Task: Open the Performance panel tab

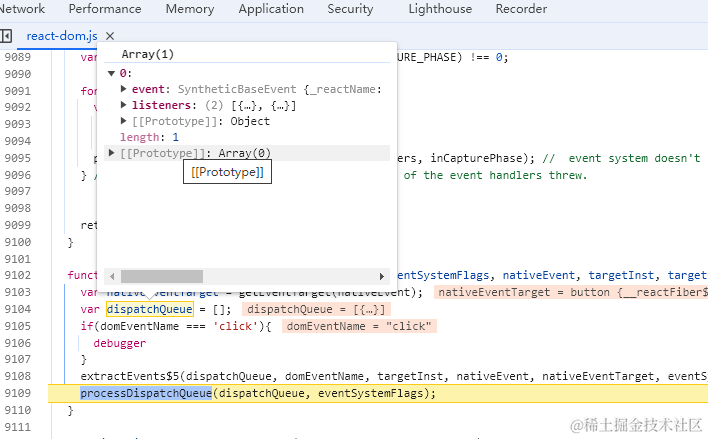Action: click(x=105, y=9)
